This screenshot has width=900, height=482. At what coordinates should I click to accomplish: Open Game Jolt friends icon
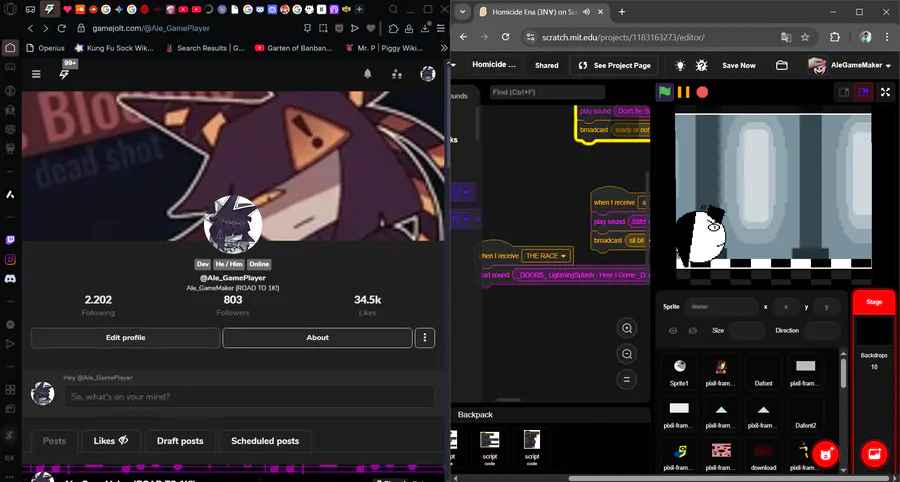[397, 73]
